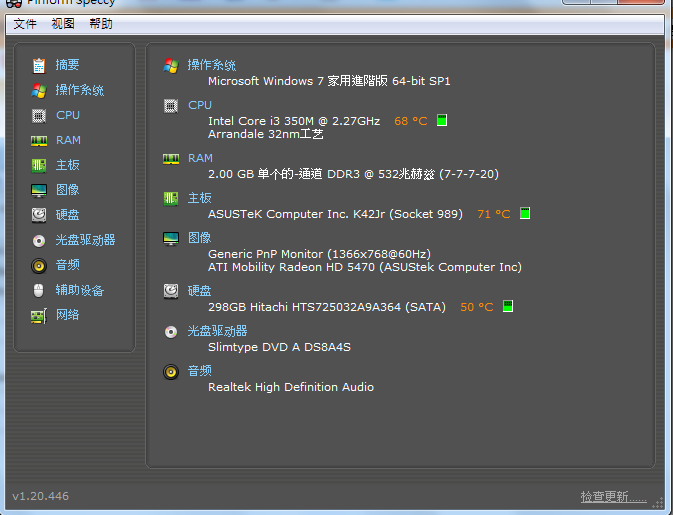Image resolution: width=673 pixels, height=515 pixels.
Task: Open the 视图 menu
Action: click(x=63, y=24)
